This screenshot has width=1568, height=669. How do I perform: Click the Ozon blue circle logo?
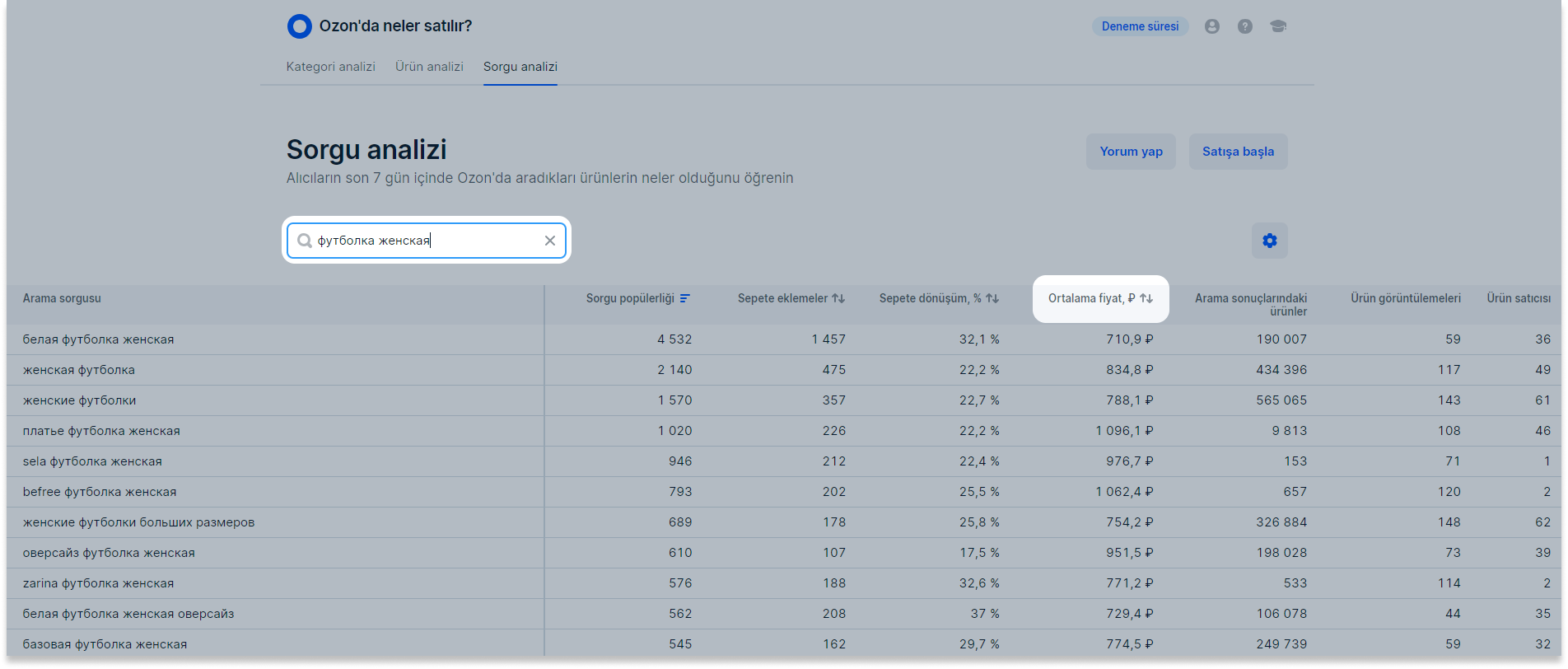(299, 26)
